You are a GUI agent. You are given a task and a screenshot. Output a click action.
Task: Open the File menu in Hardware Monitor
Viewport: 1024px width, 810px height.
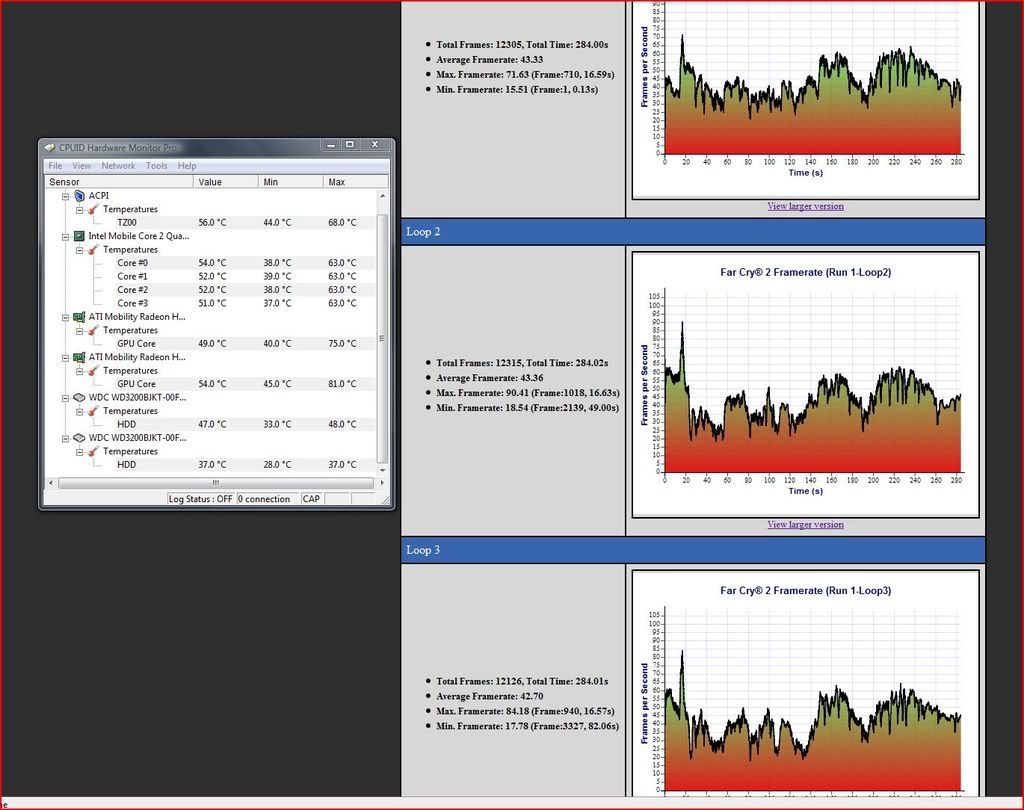pyautogui.click(x=56, y=166)
